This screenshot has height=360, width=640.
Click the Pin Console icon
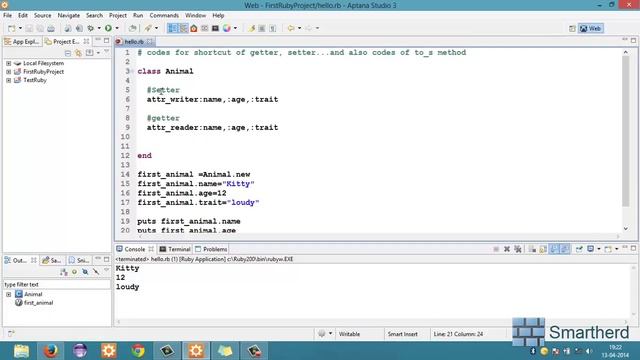click(579, 249)
